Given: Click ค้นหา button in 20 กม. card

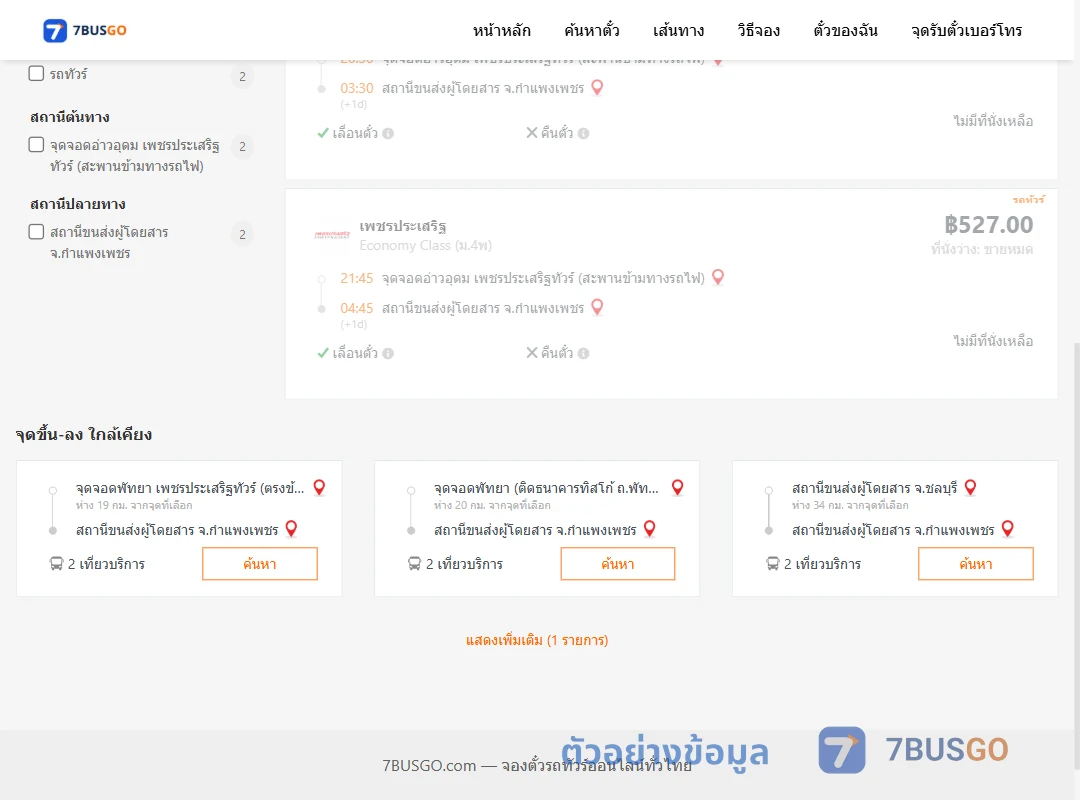Looking at the screenshot, I should tap(618, 564).
